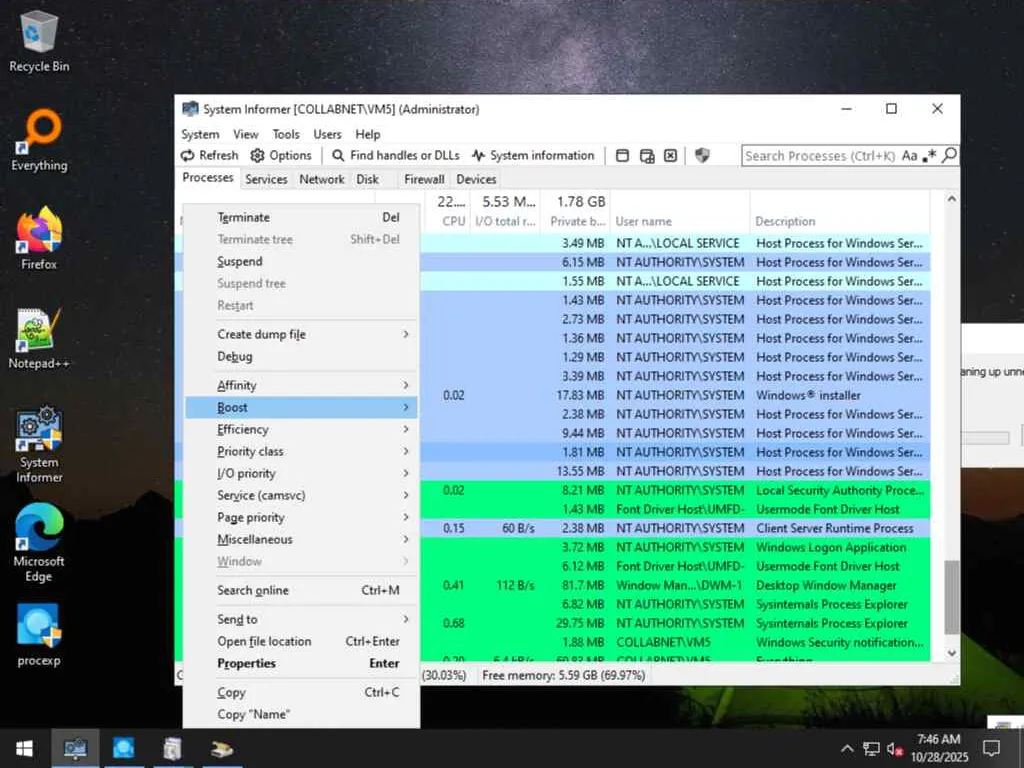Choose Terminate in context menu
1024x768 pixels.
301,217
